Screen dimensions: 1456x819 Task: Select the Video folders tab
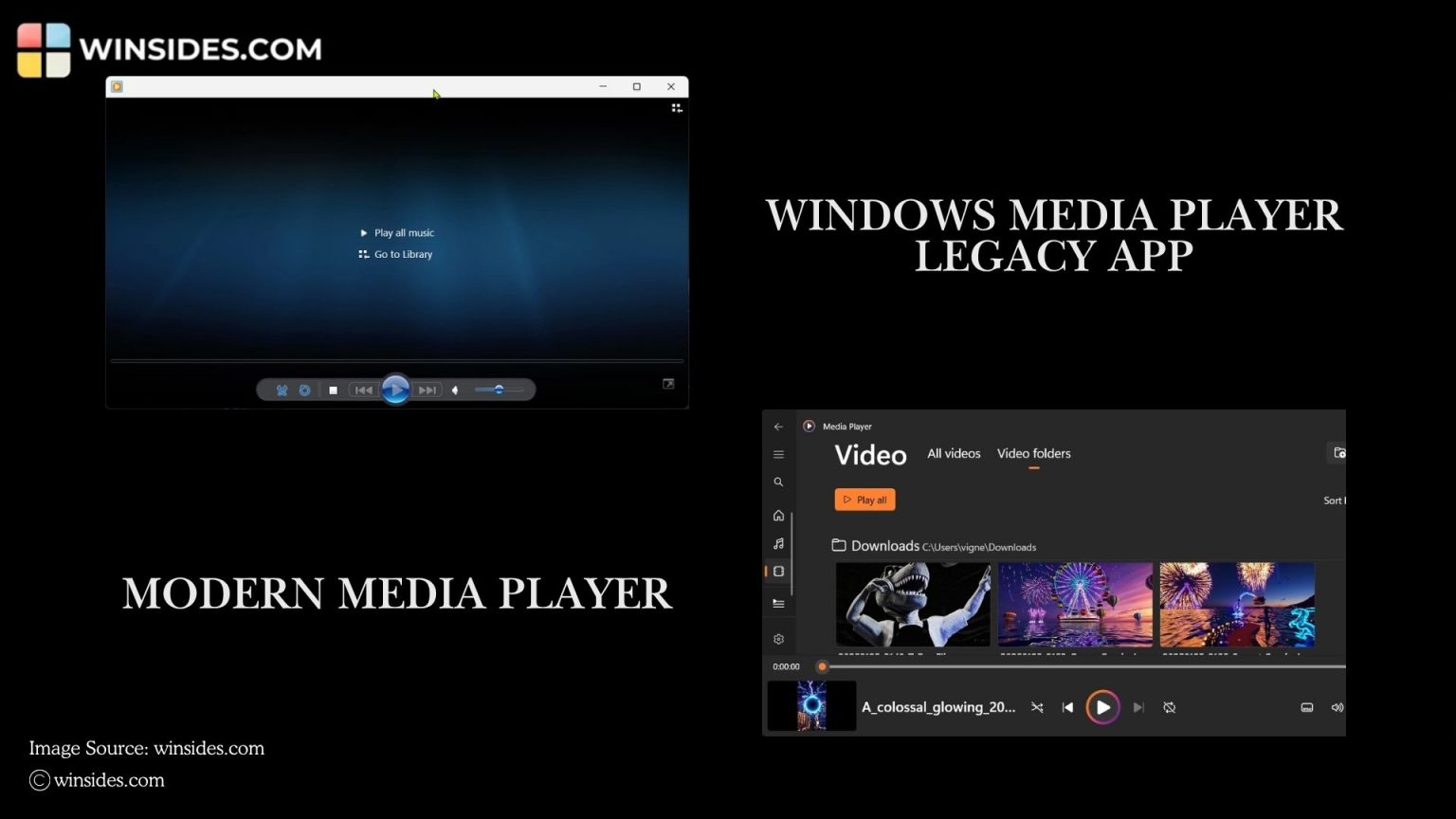pyautogui.click(x=1033, y=453)
